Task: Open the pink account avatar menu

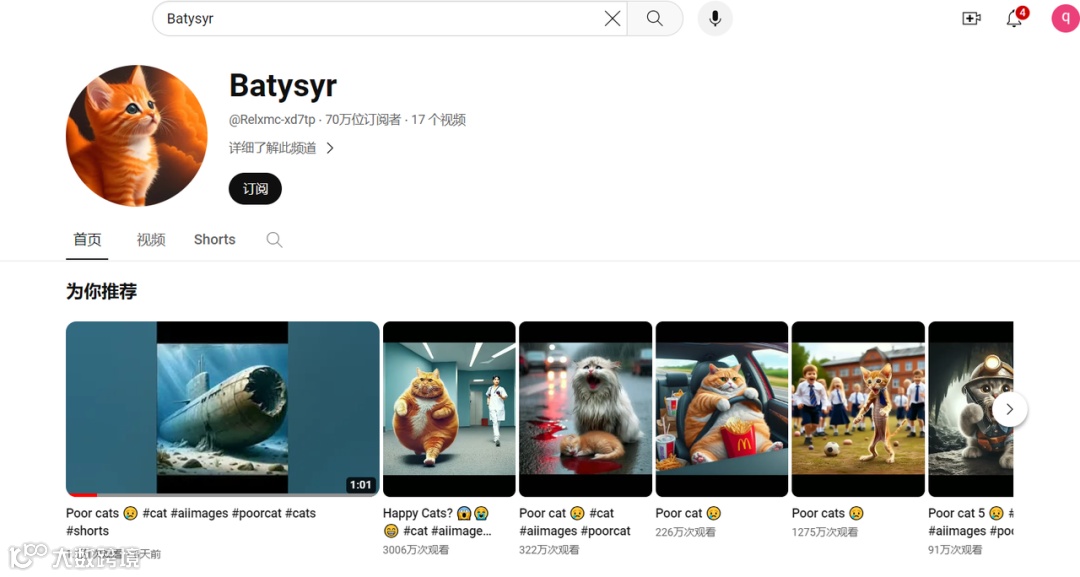Action: click(1065, 19)
